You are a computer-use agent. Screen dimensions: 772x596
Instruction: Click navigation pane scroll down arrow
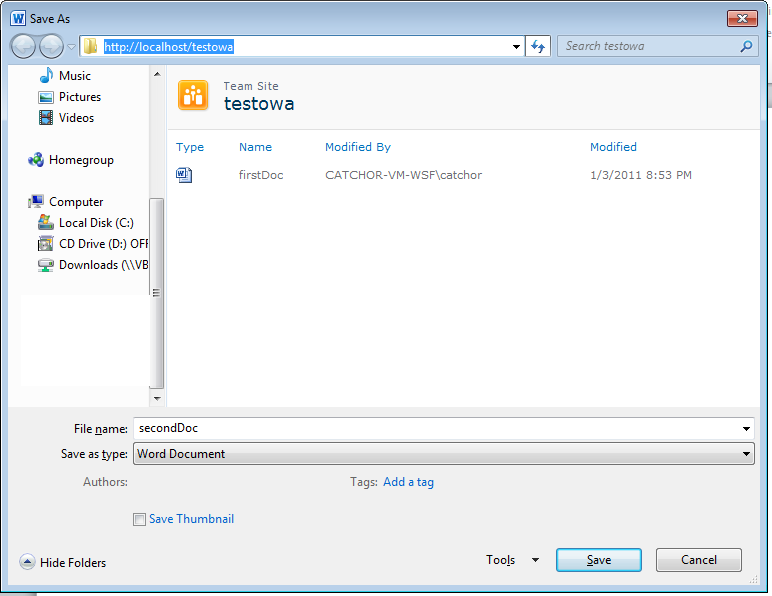157,399
